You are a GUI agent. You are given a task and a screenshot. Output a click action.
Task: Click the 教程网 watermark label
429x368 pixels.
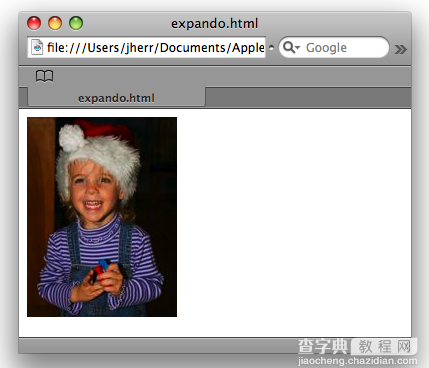pos(385,347)
